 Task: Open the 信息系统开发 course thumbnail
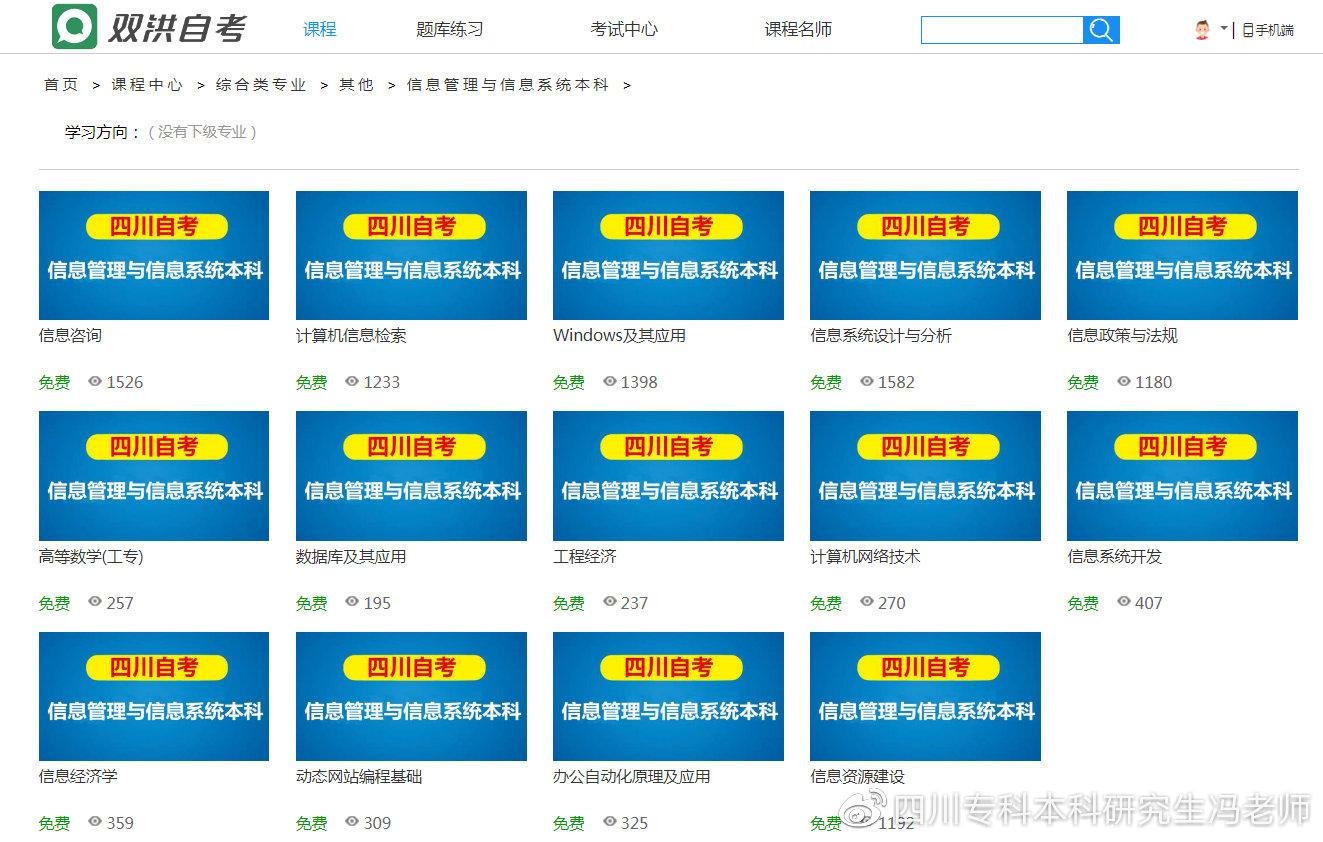point(1182,476)
